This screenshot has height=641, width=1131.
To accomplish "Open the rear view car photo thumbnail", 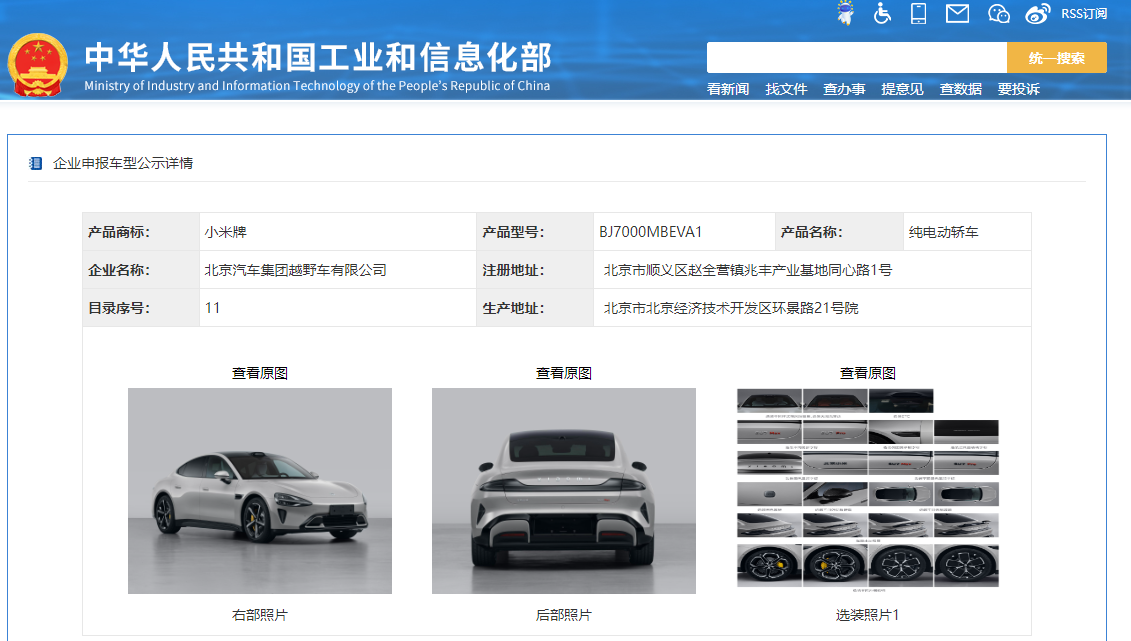I will tap(564, 491).
